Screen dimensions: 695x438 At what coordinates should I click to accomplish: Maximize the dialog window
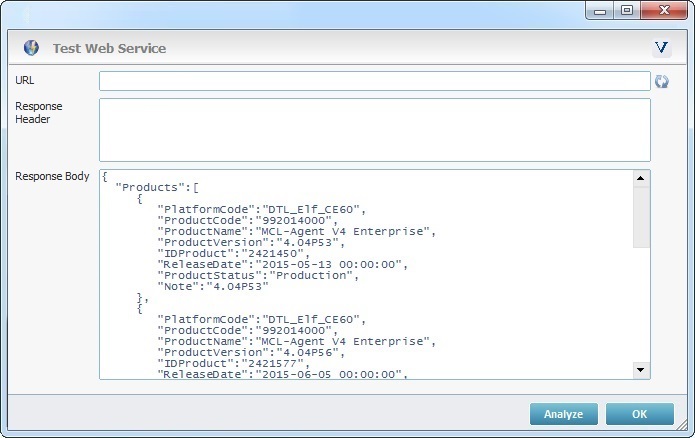point(627,10)
